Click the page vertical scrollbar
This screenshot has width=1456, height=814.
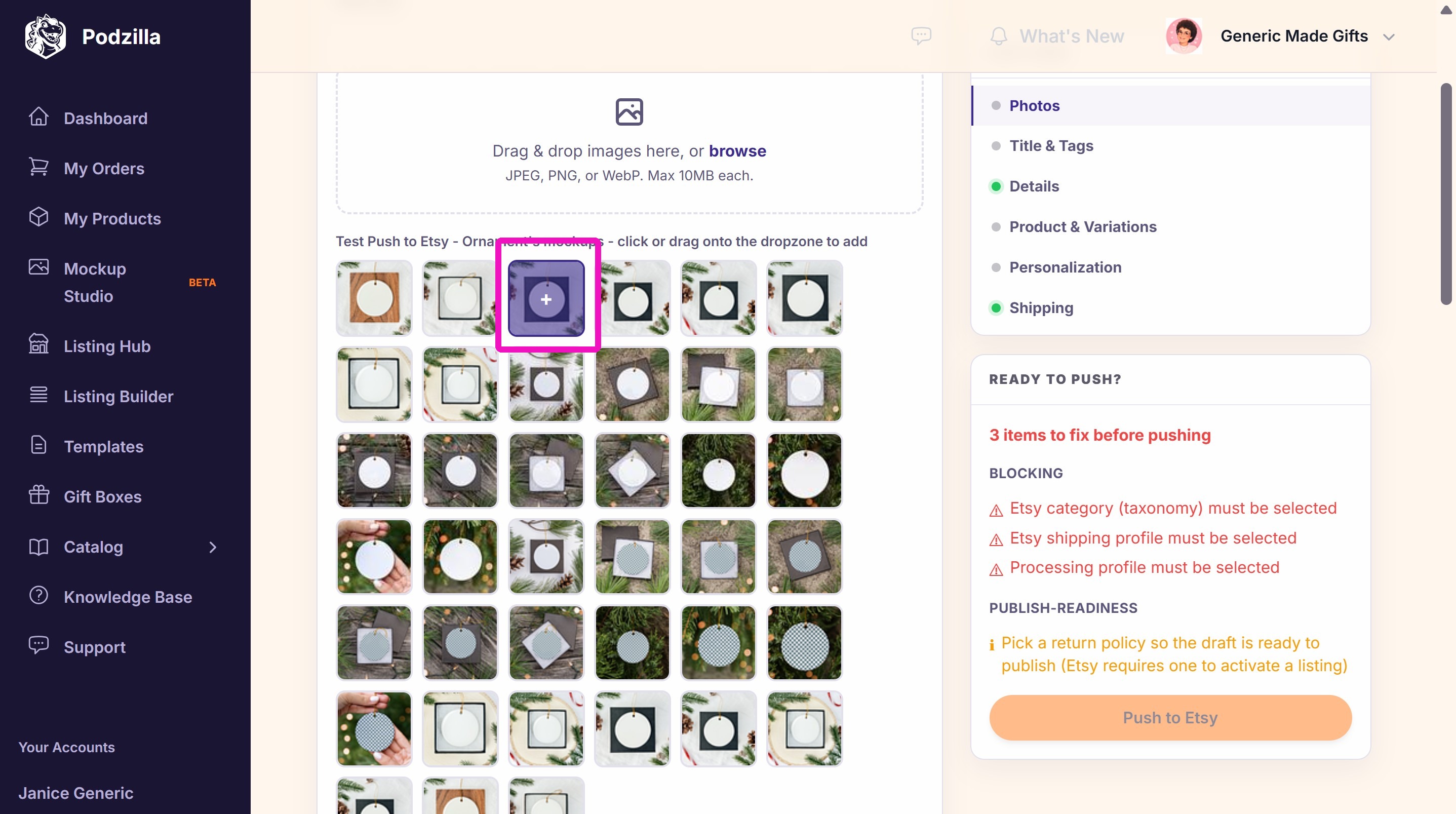(1446, 194)
